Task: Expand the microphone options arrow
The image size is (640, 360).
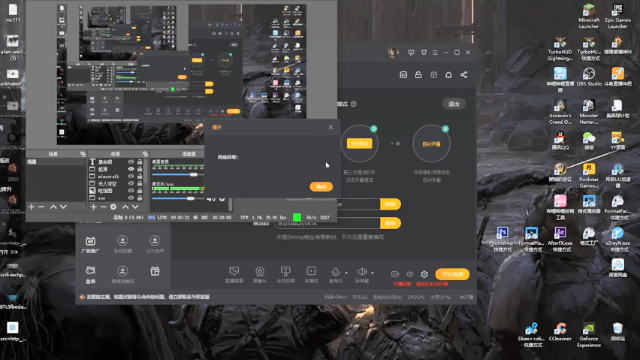Action: (346, 273)
